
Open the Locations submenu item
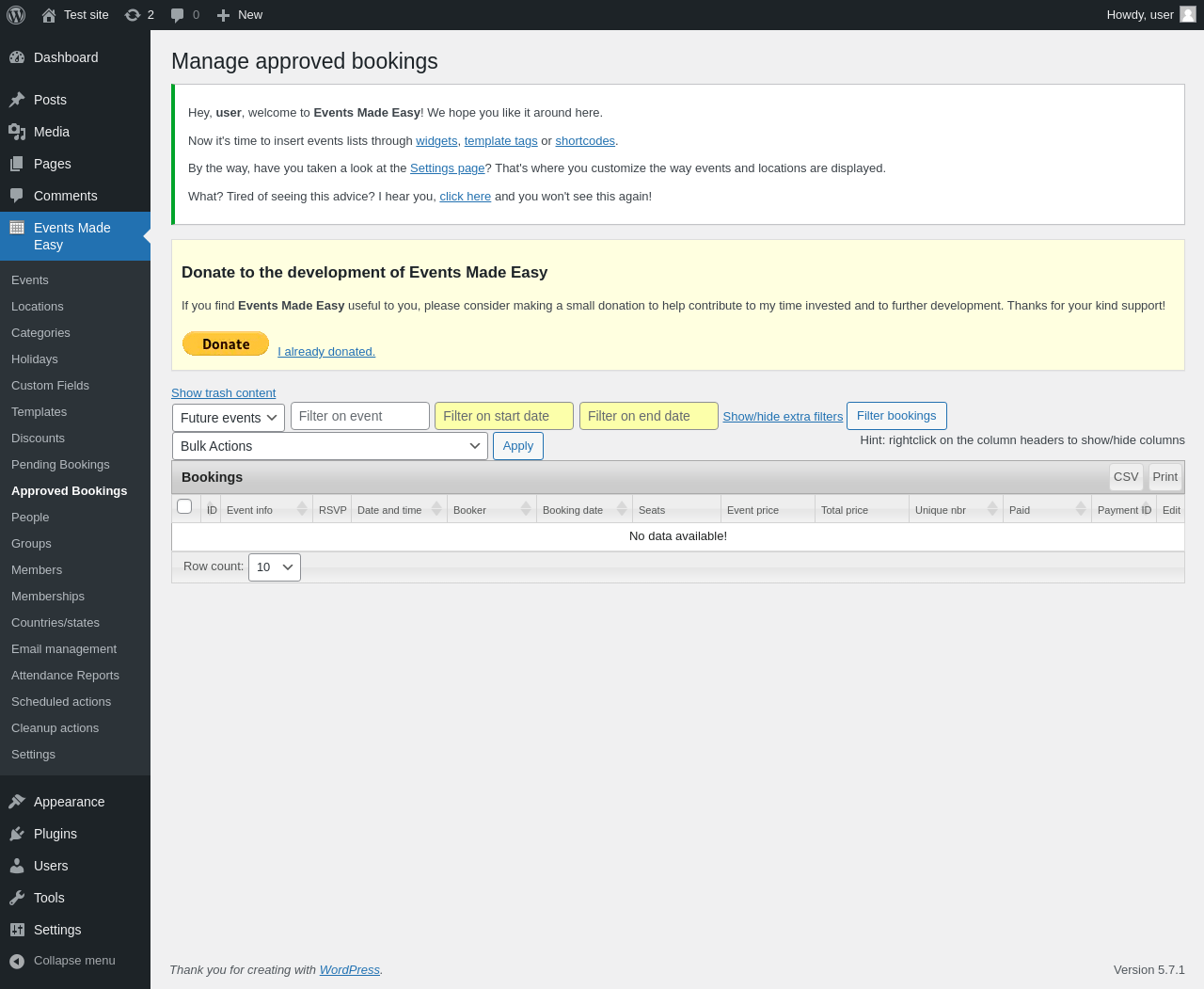coord(38,307)
